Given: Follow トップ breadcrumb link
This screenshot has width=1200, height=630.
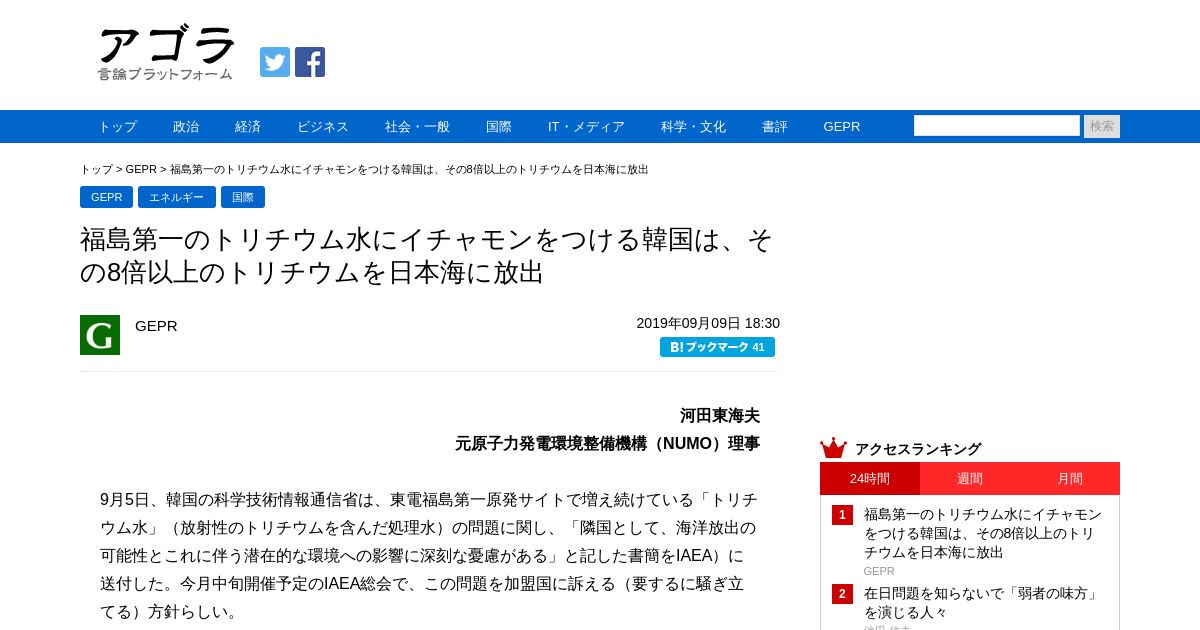Looking at the screenshot, I should [x=96, y=169].
